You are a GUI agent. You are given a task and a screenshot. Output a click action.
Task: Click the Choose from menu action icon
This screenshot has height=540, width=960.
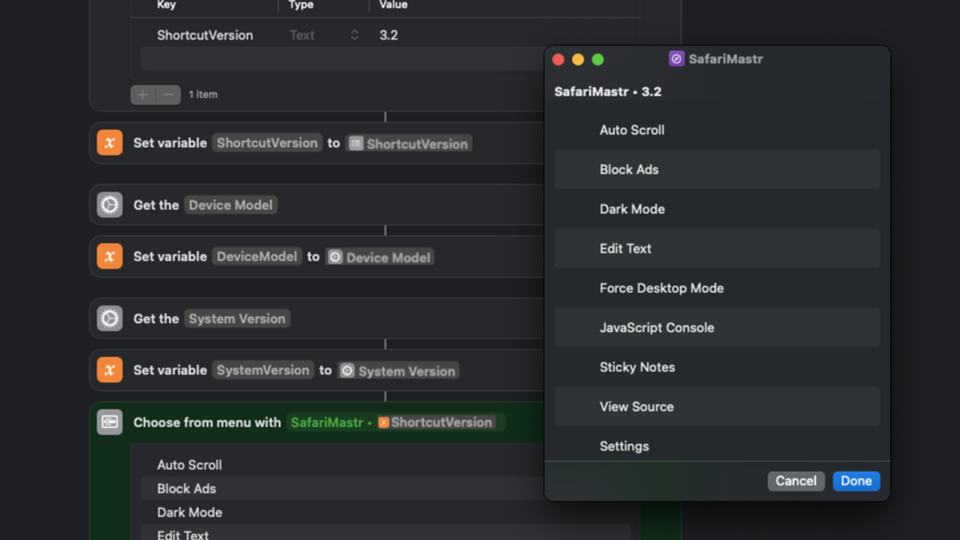pos(110,422)
